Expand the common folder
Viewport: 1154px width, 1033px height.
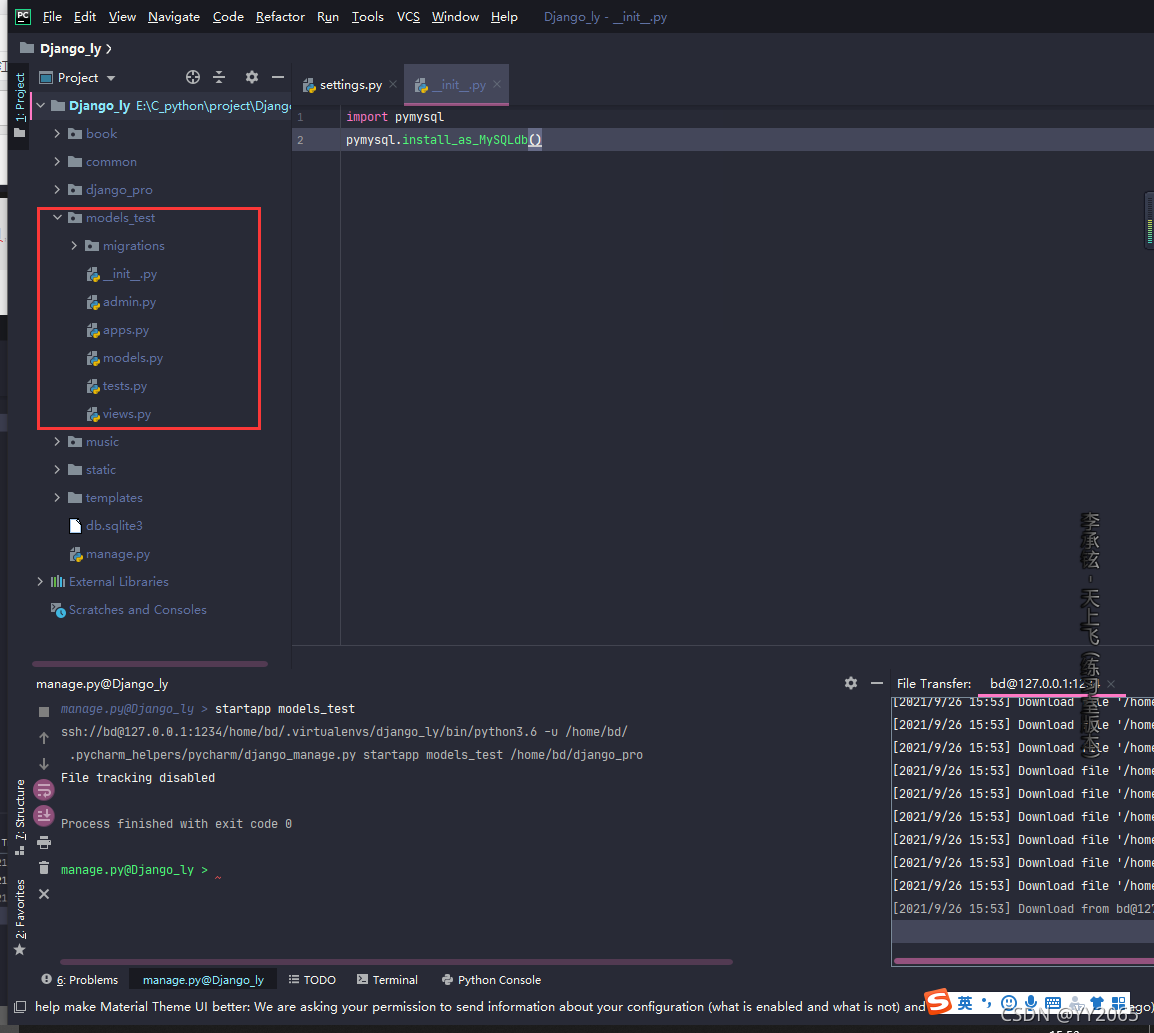pos(57,161)
